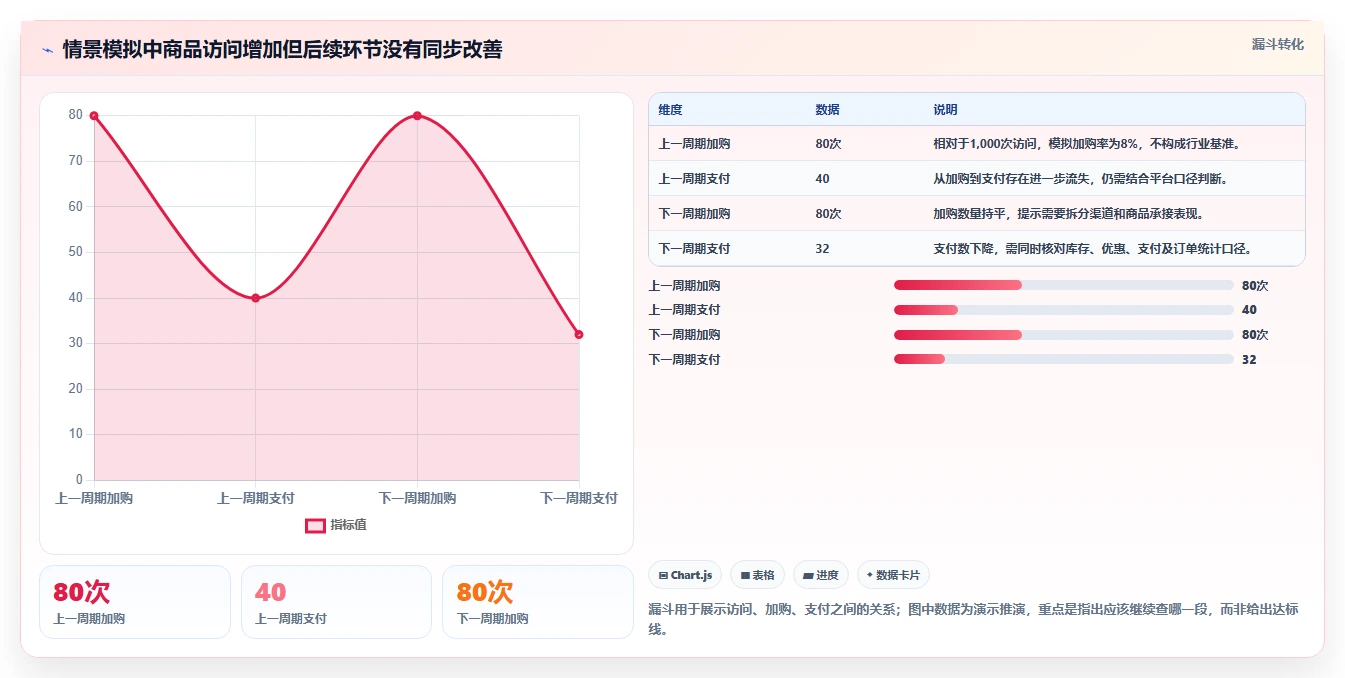1345x678 pixels.
Task: Click the pink 40 上一周期支付 card
Action: [336, 602]
